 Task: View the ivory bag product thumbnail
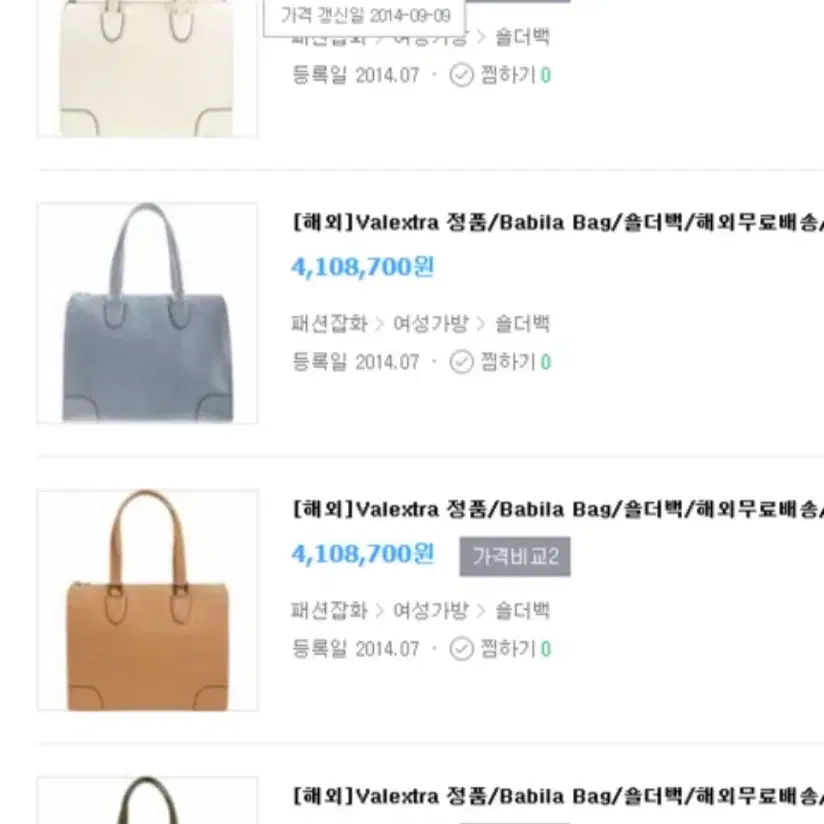point(147,68)
